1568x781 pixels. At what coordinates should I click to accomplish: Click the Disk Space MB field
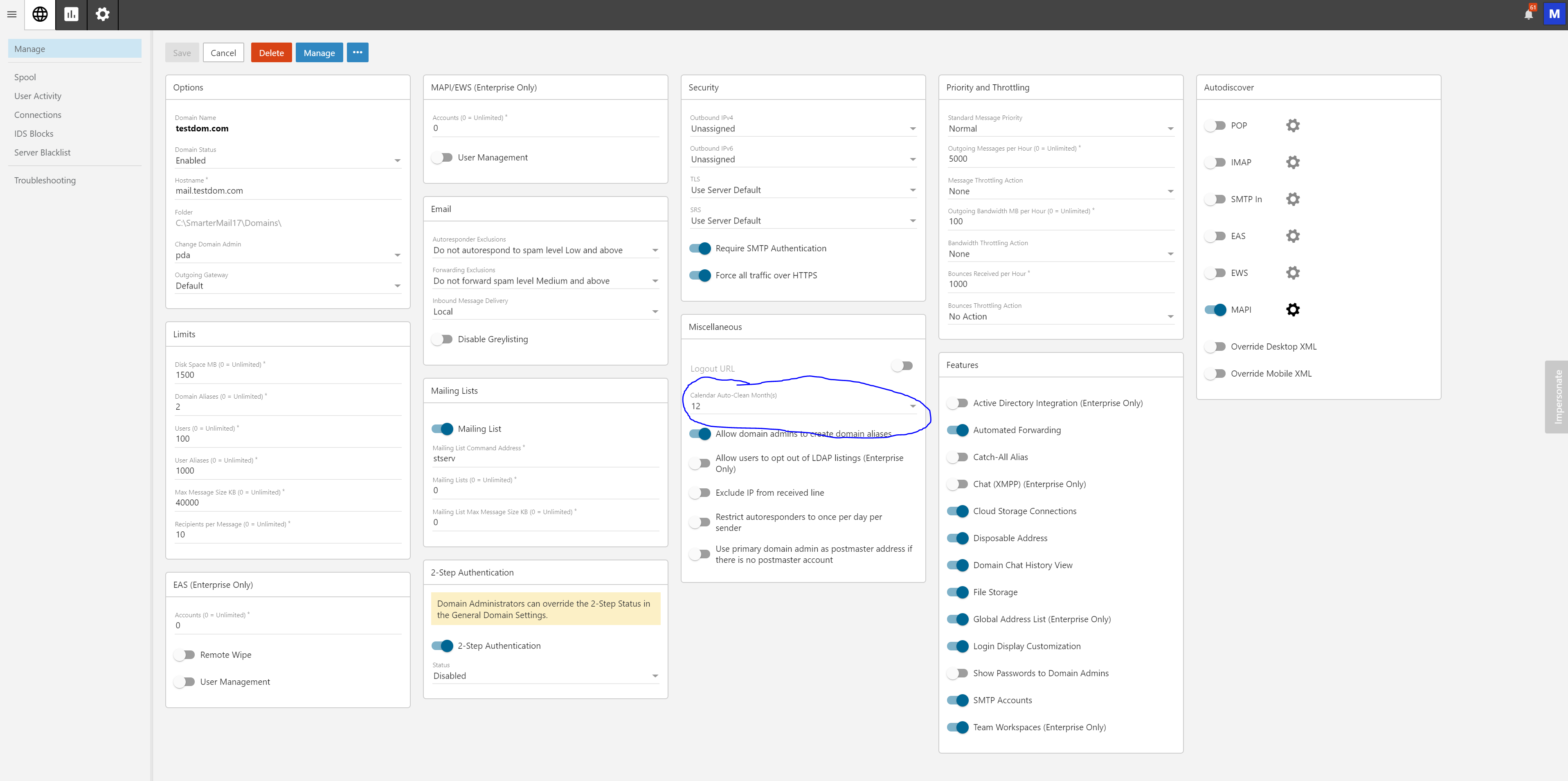(287, 375)
